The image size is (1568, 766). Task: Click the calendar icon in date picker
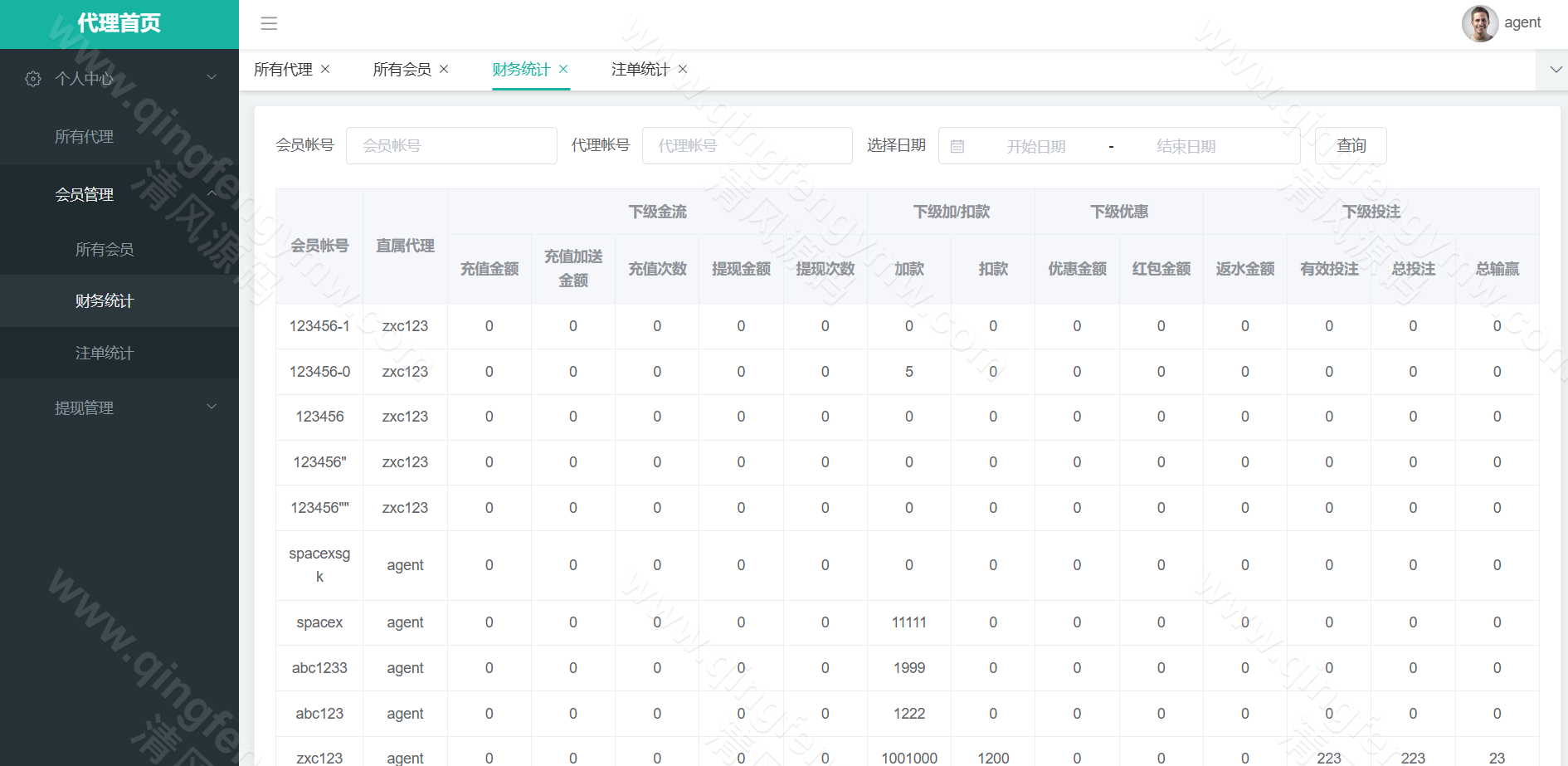957,146
